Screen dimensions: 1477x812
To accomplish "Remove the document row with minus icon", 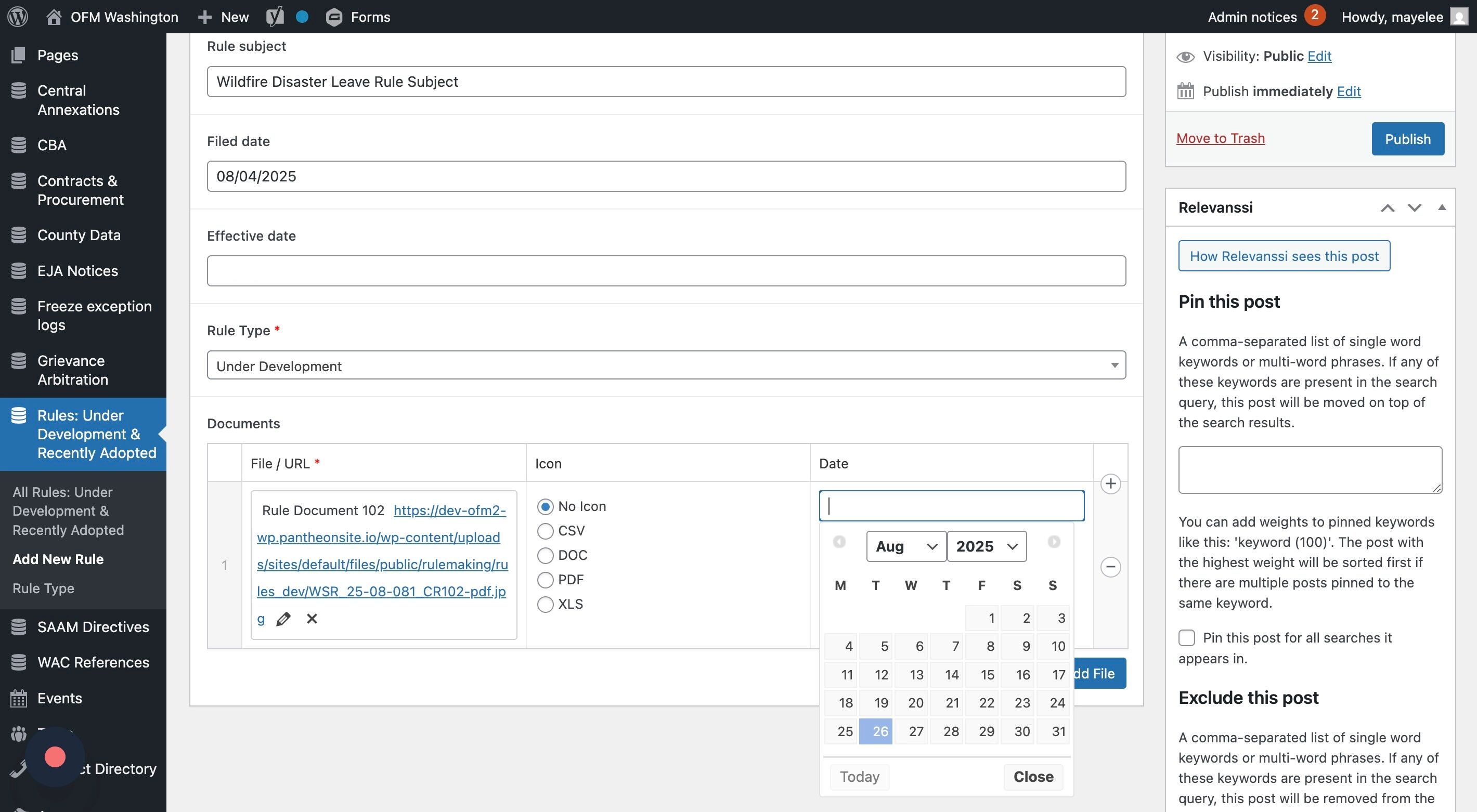I will (1111, 567).
